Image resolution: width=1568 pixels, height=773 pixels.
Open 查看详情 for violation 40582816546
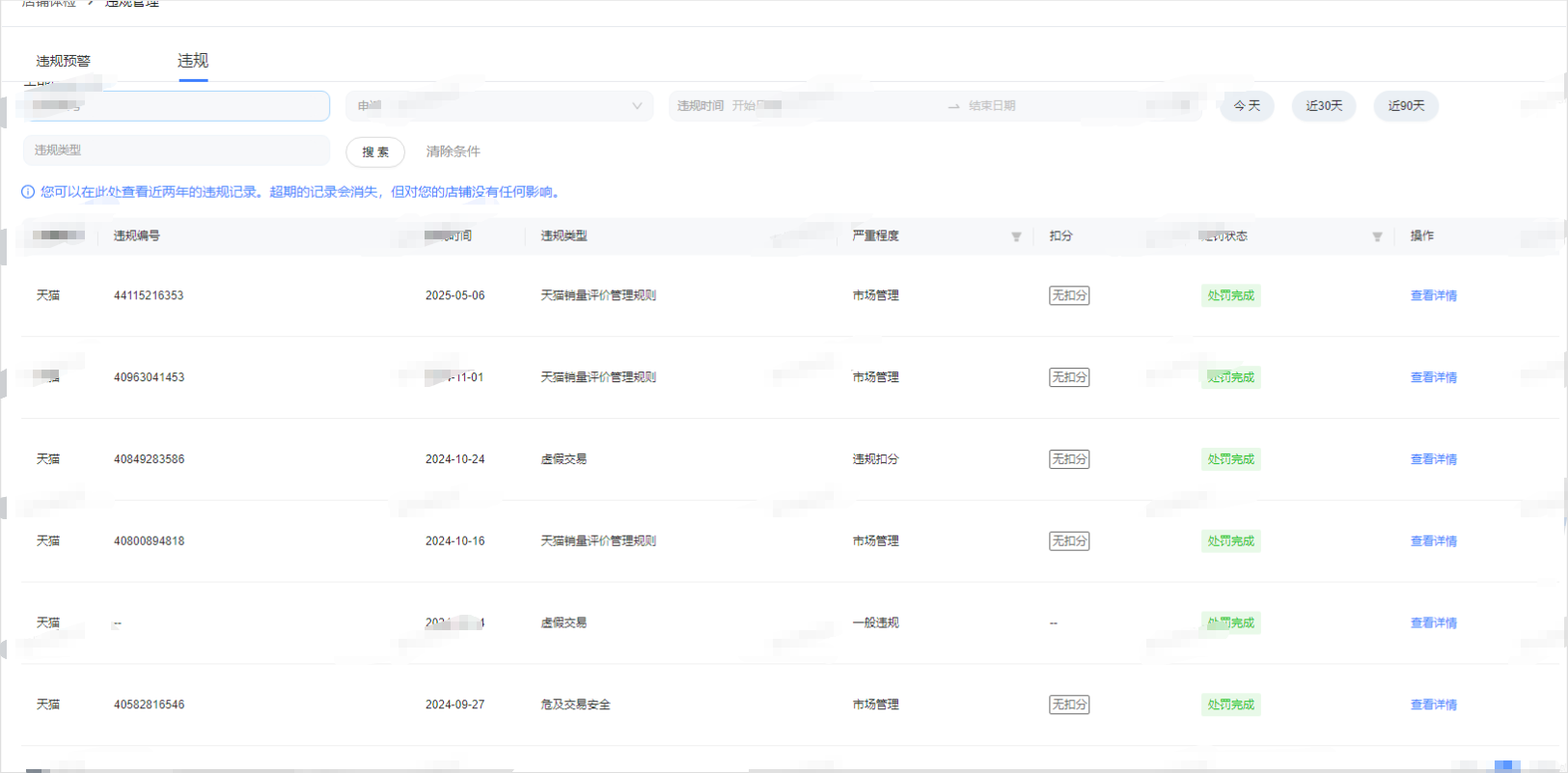(x=1433, y=704)
